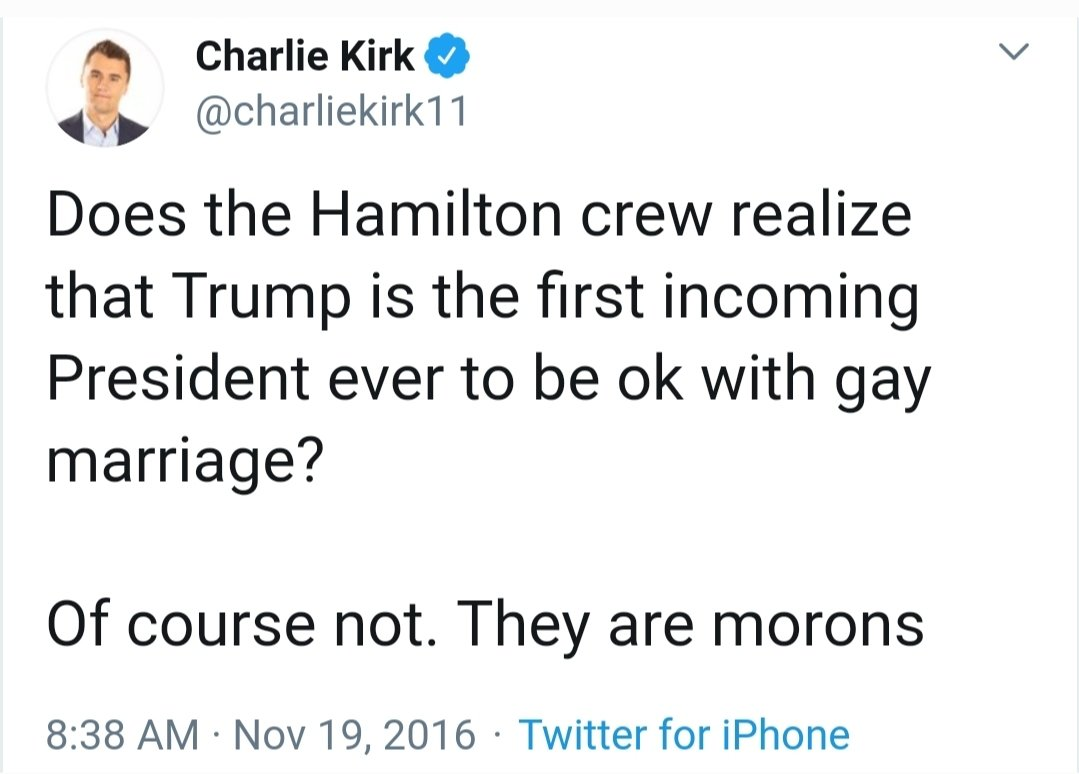Click the 8:38 AM timestamp
1079x774 pixels.
[x=122, y=735]
